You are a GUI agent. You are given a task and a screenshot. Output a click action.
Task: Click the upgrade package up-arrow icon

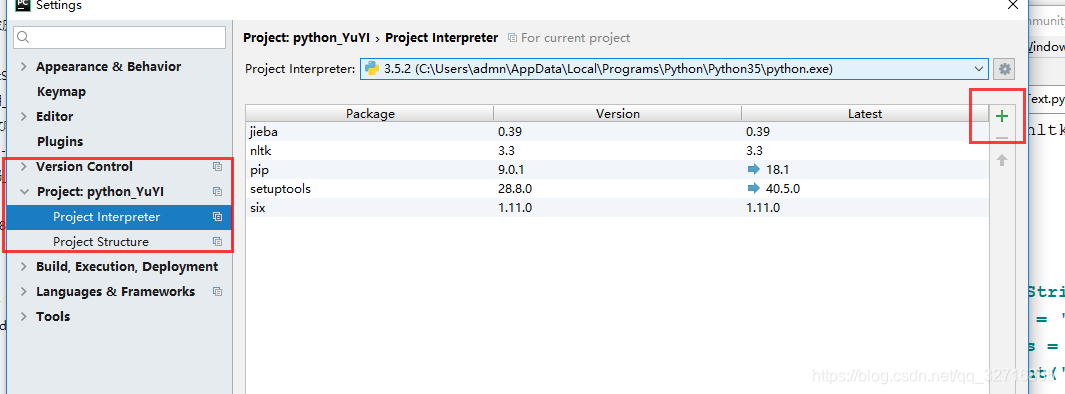tap(1001, 161)
